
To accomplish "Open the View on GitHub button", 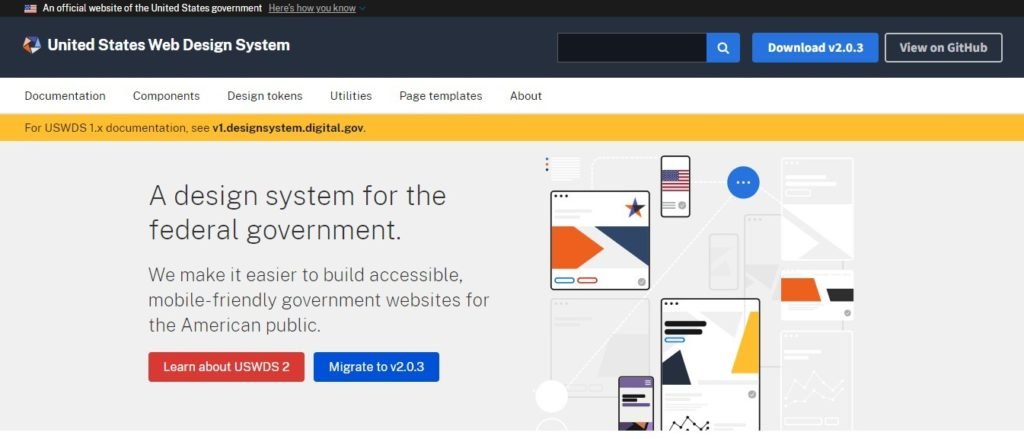I will (943, 48).
